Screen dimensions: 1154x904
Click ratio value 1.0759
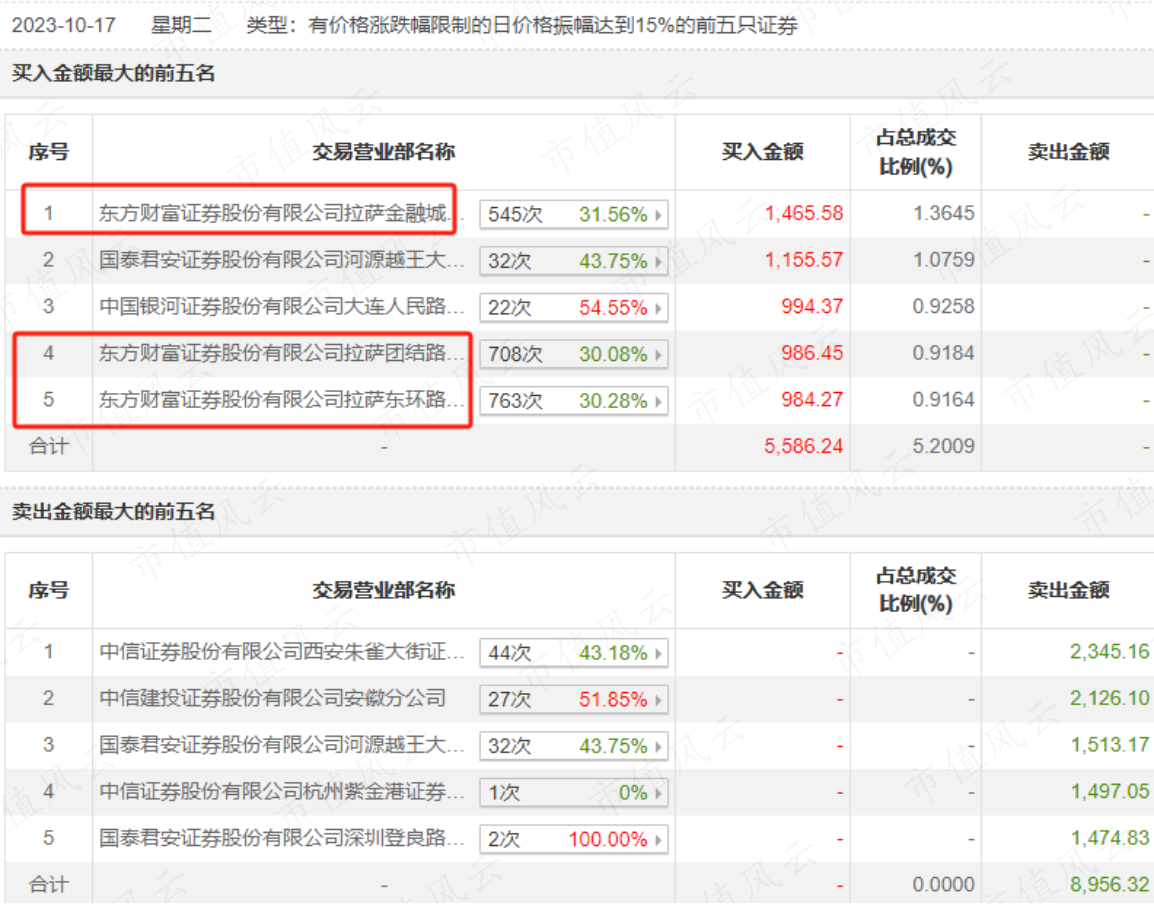tap(944, 260)
